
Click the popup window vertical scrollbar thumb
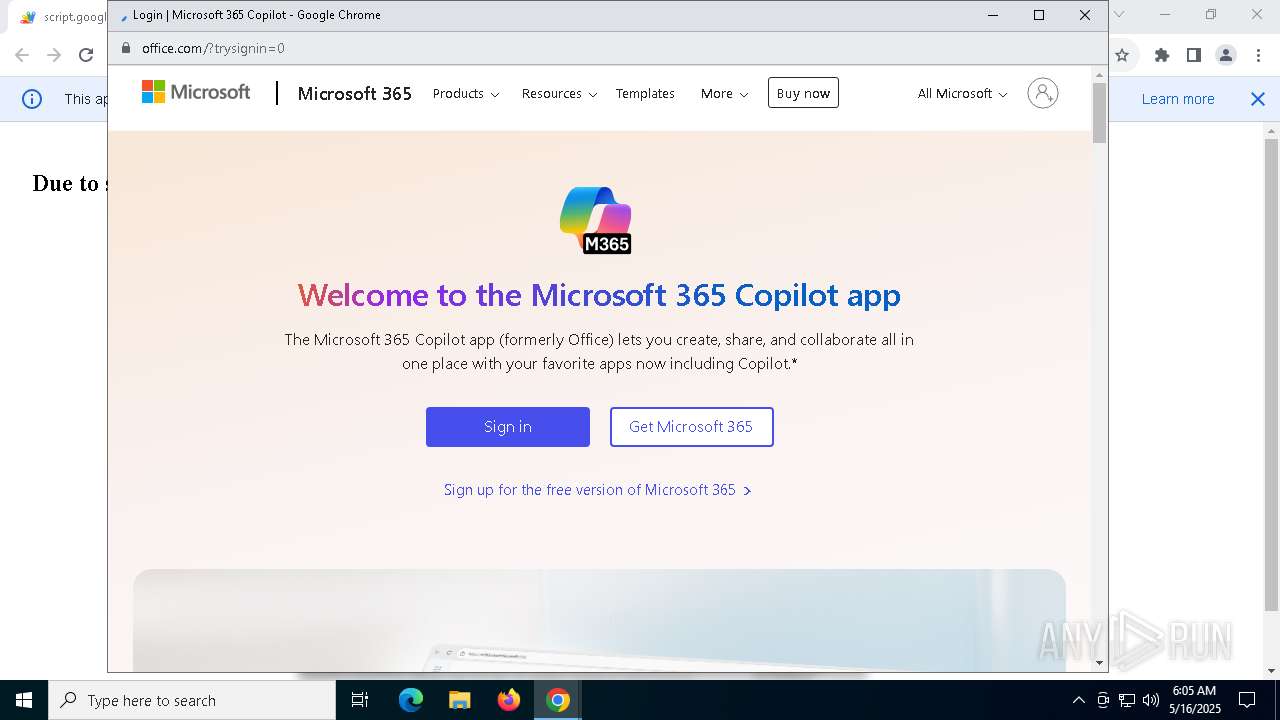pos(1099,113)
